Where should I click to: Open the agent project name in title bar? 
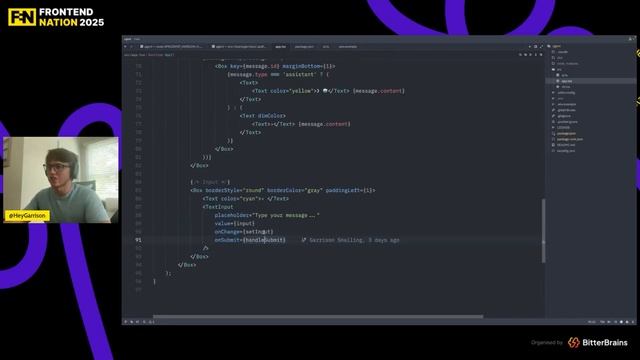point(127,39)
